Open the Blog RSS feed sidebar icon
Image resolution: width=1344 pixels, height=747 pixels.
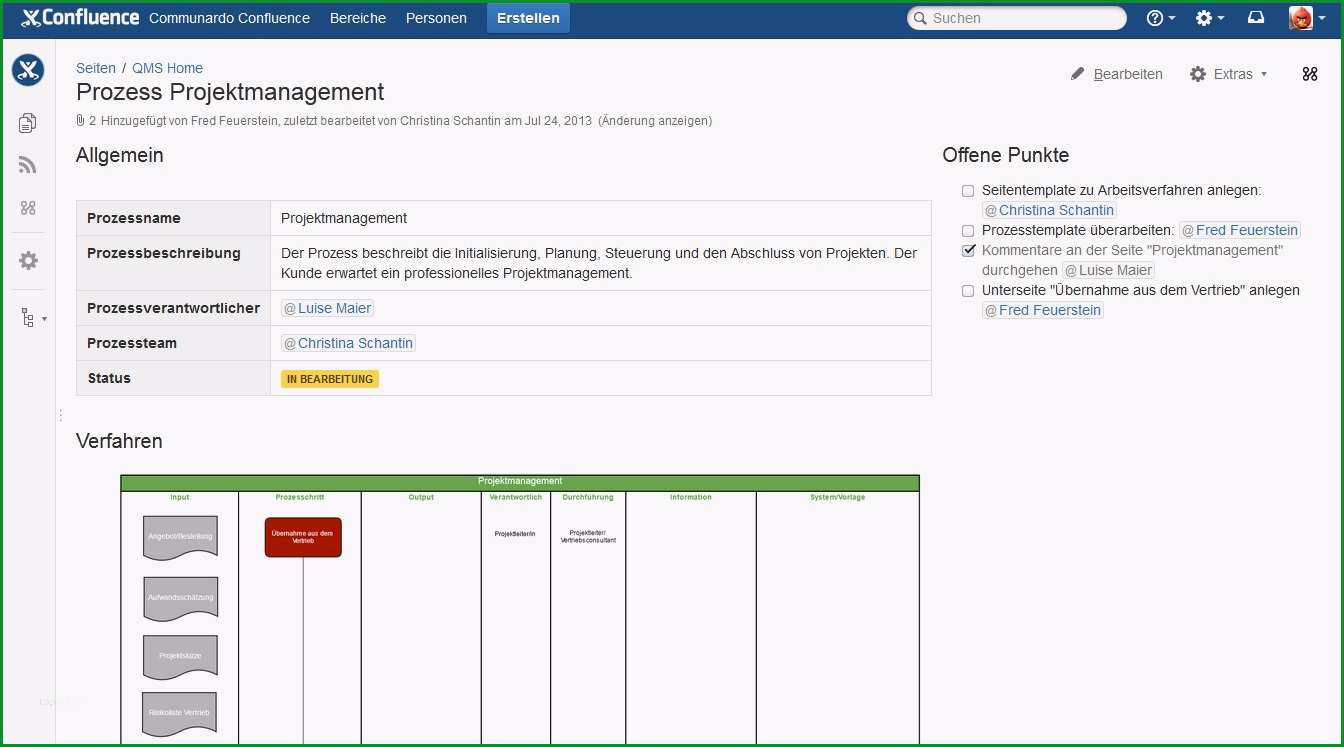coord(28,165)
